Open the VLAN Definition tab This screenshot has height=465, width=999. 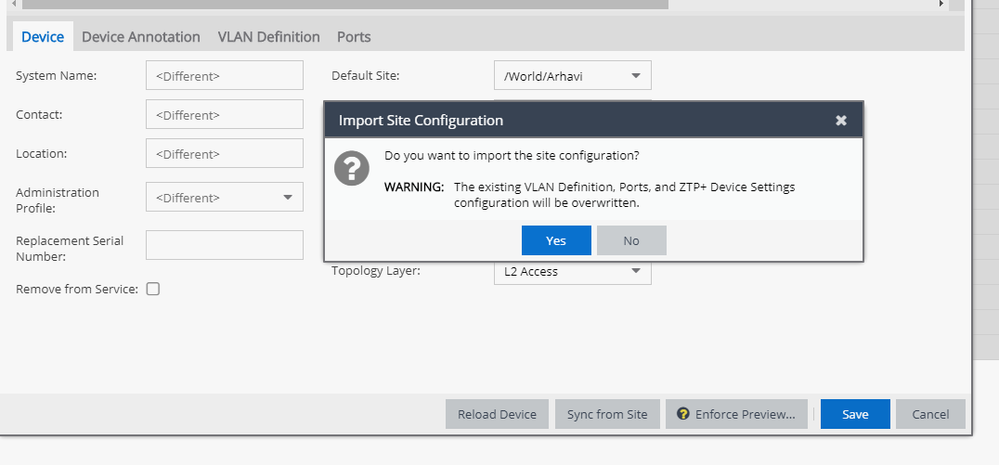click(x=269, y=37)
